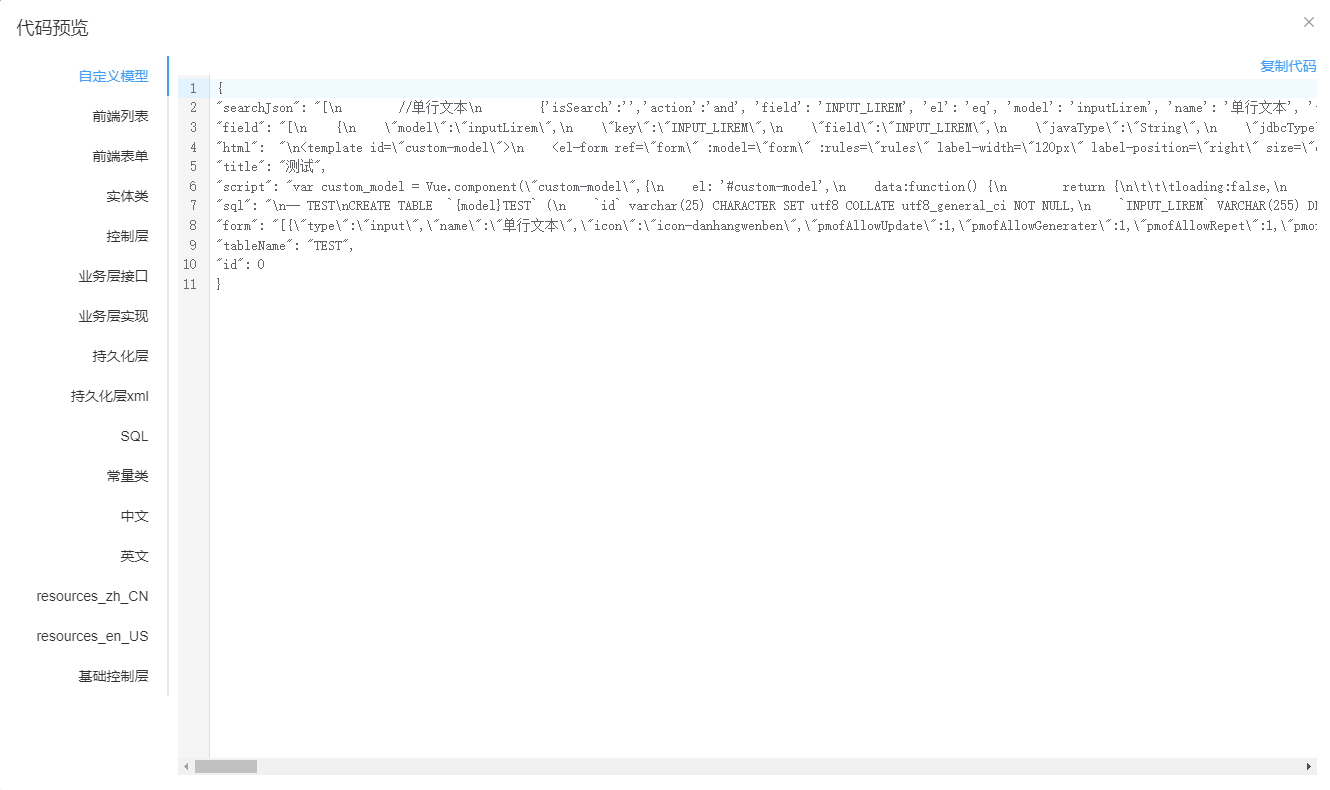Switch to 业务层实现 tab
This screenshot has height=790, width=1330.
coord(113,316)
